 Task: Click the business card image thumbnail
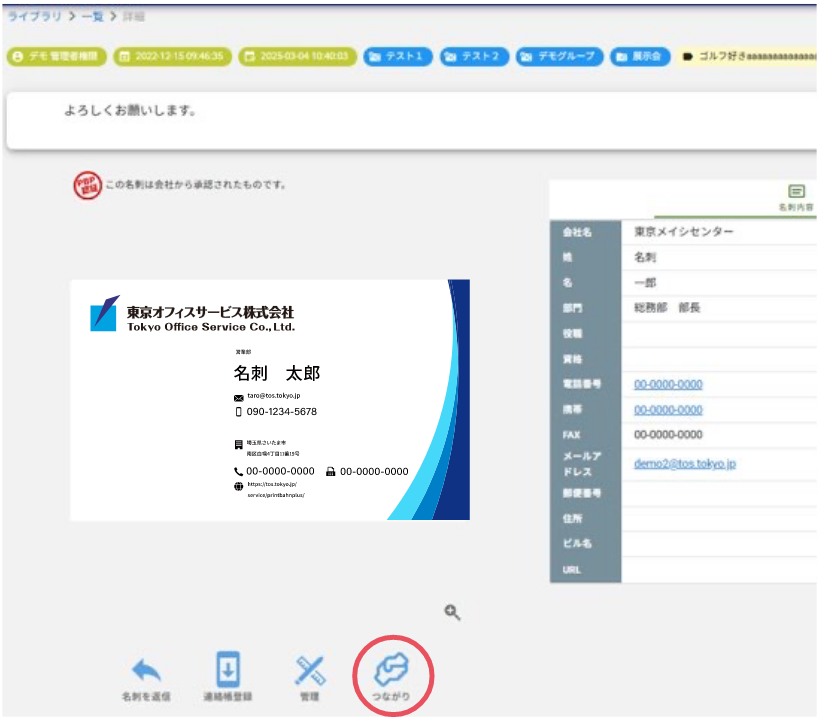[270, 400]
